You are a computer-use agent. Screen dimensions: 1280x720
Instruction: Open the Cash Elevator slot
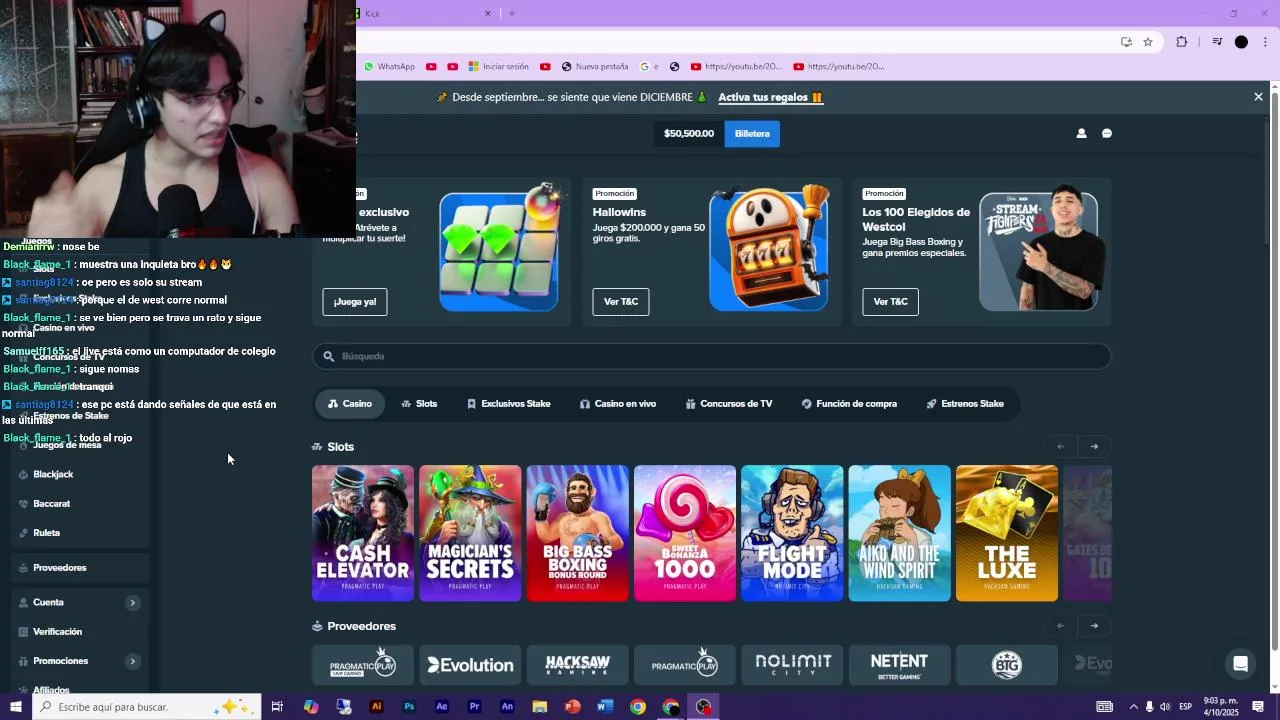click(363, 533)
